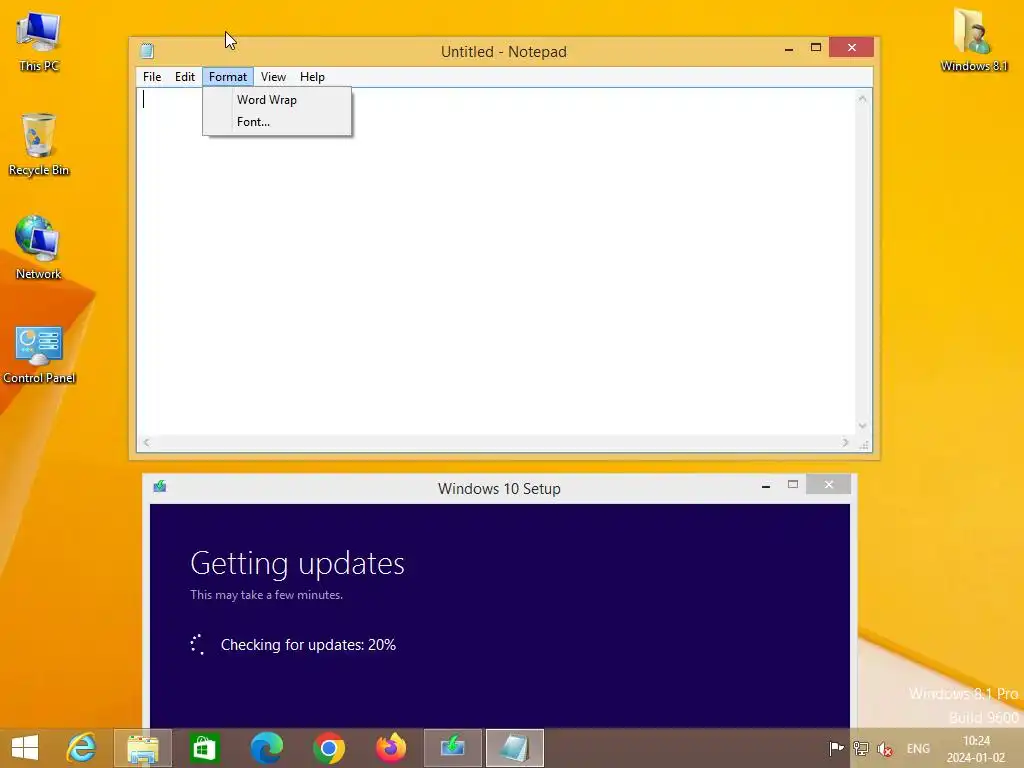
Task: Select the Recycle Bin desktop icon
Action: [x=39, y=144]
